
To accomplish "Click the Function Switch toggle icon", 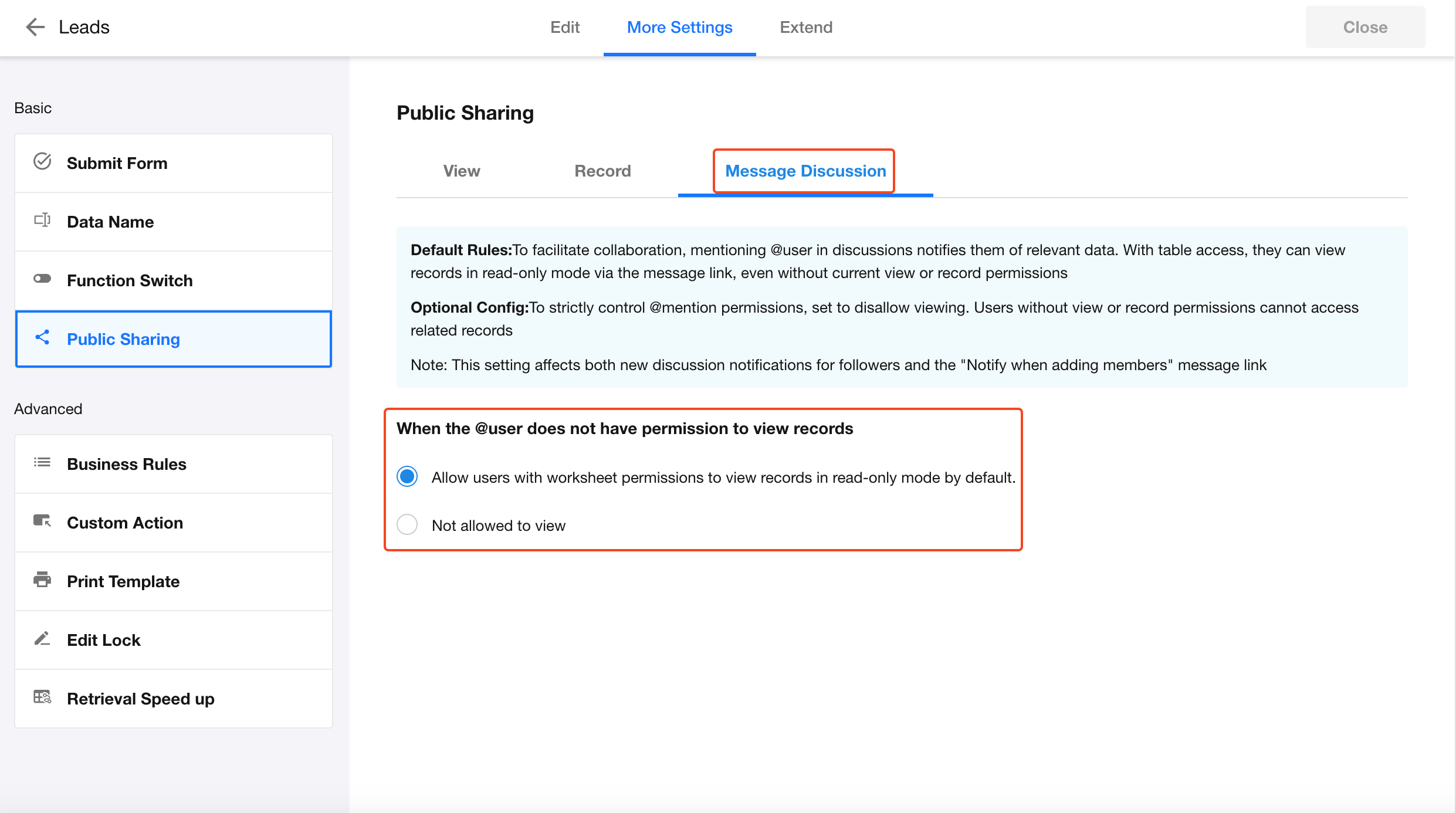I will click(x=42, y=279).
